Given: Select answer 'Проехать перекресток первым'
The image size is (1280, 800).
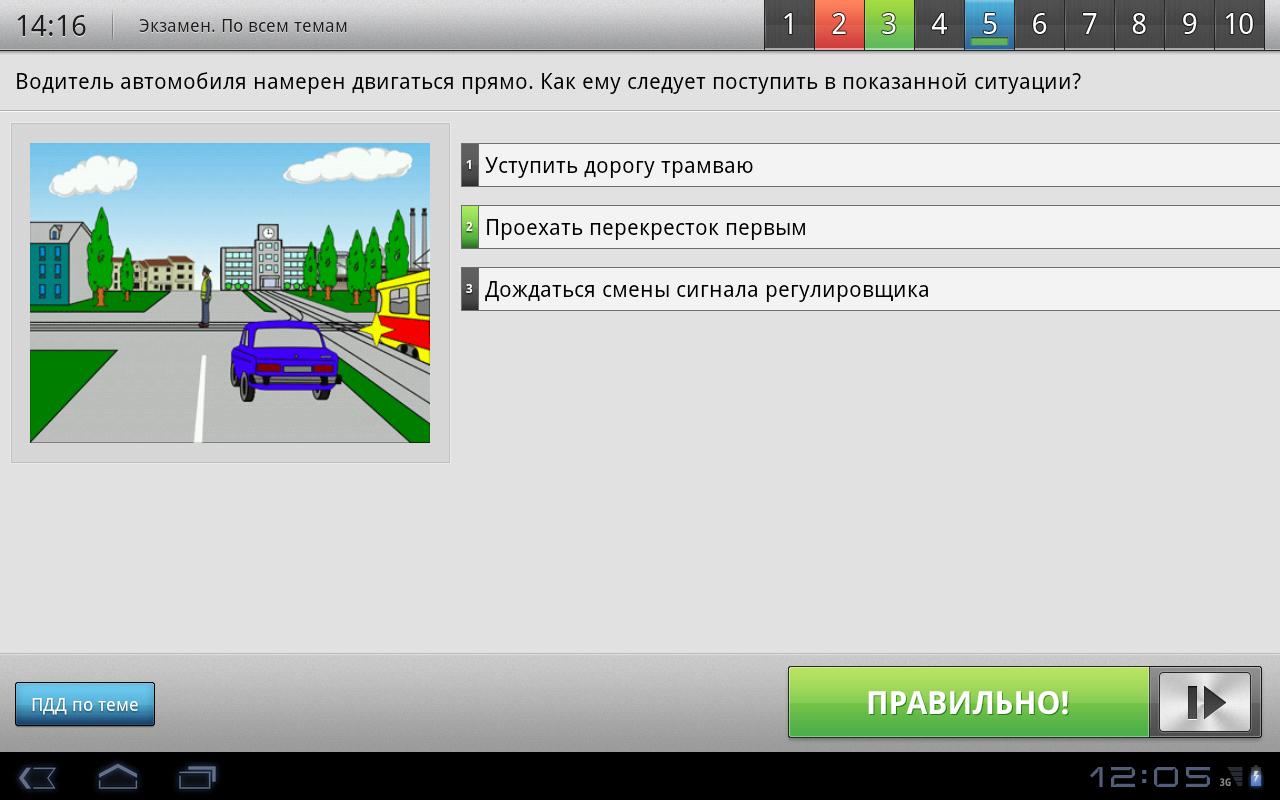Looking at the screenshot, I should 870,227.
